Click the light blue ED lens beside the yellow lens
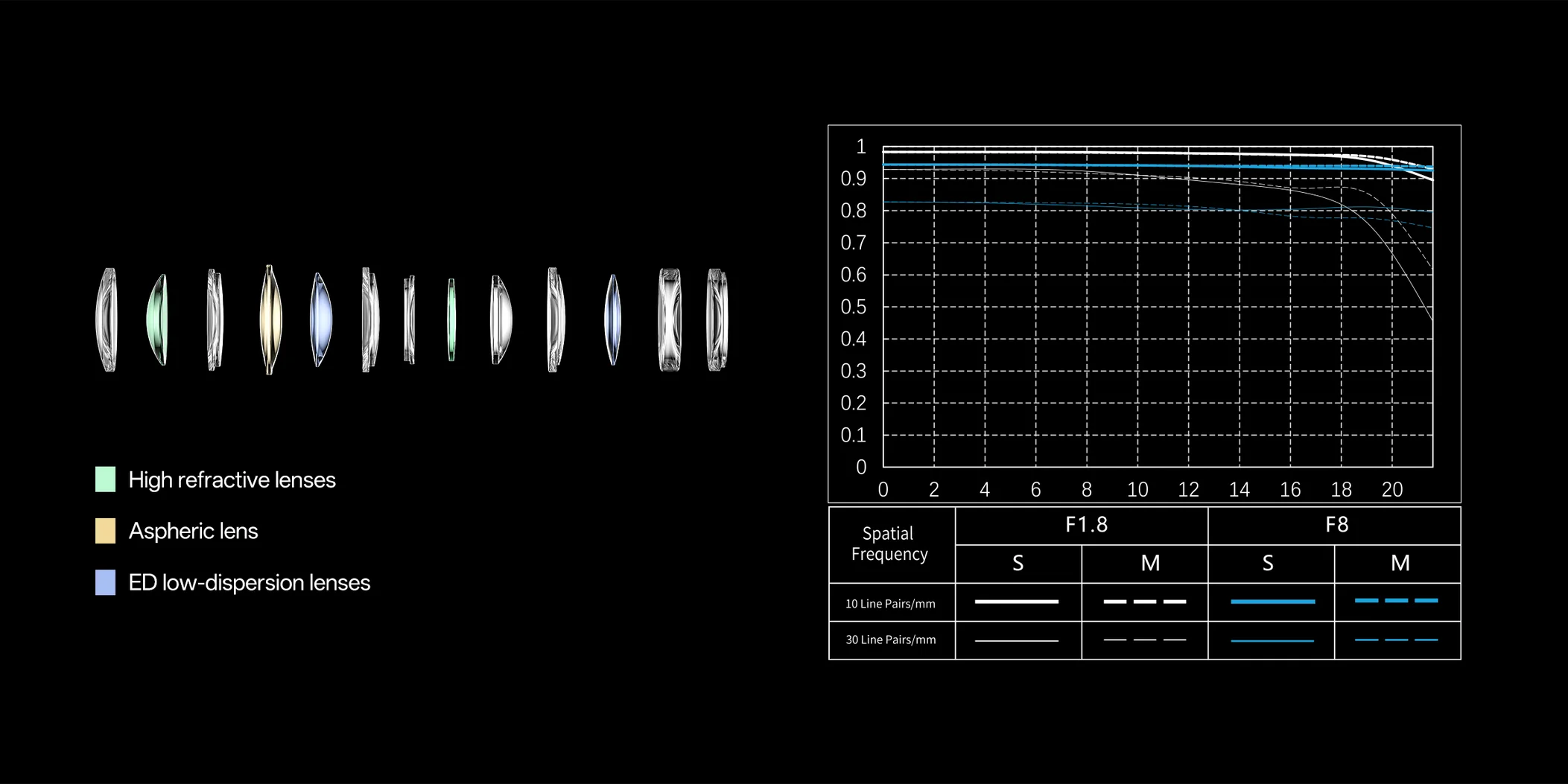Screen dimensions: 1568x784 tap(320, 319)
